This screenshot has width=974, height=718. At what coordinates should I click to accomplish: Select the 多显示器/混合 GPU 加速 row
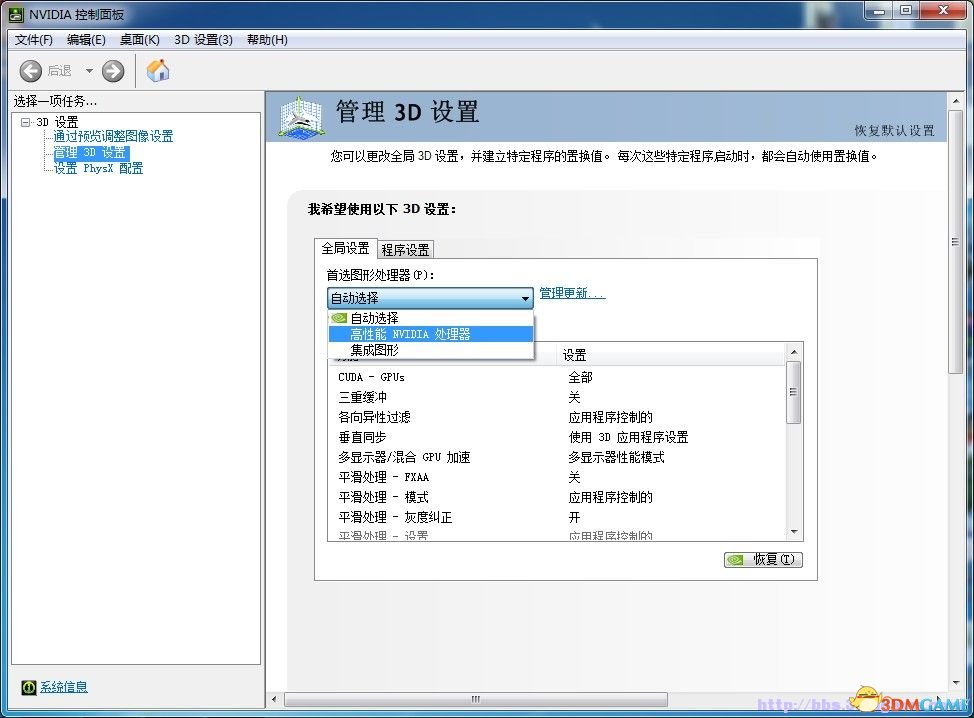(x=557, y=457)
